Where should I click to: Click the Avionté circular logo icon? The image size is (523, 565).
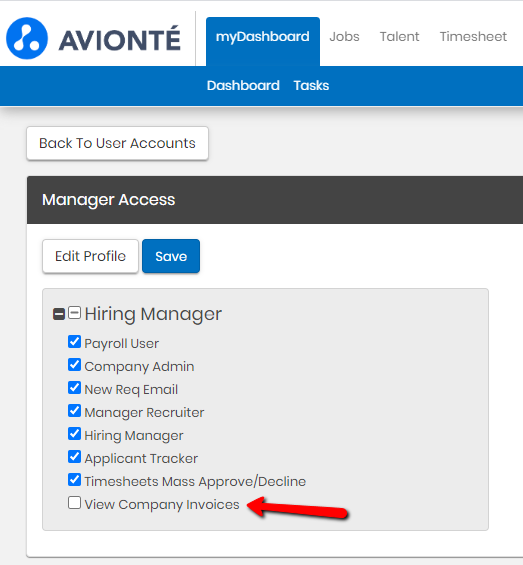coord(27,38)
